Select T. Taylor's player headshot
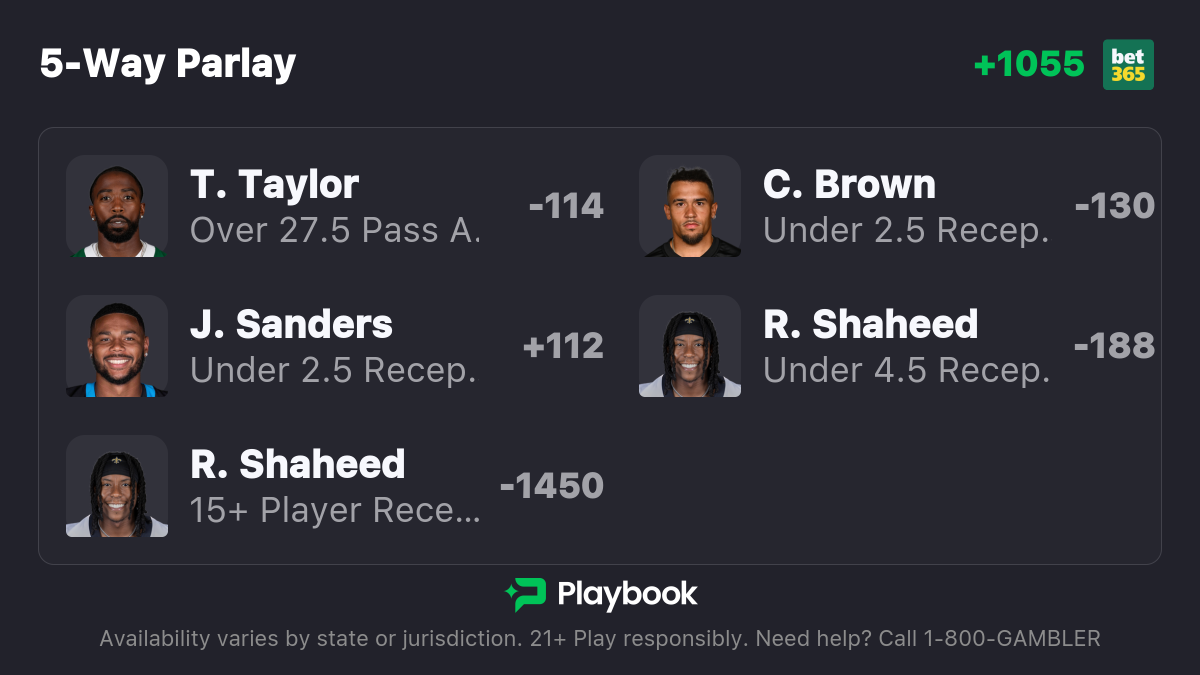Screen dimensions: 1200x675 117,206
